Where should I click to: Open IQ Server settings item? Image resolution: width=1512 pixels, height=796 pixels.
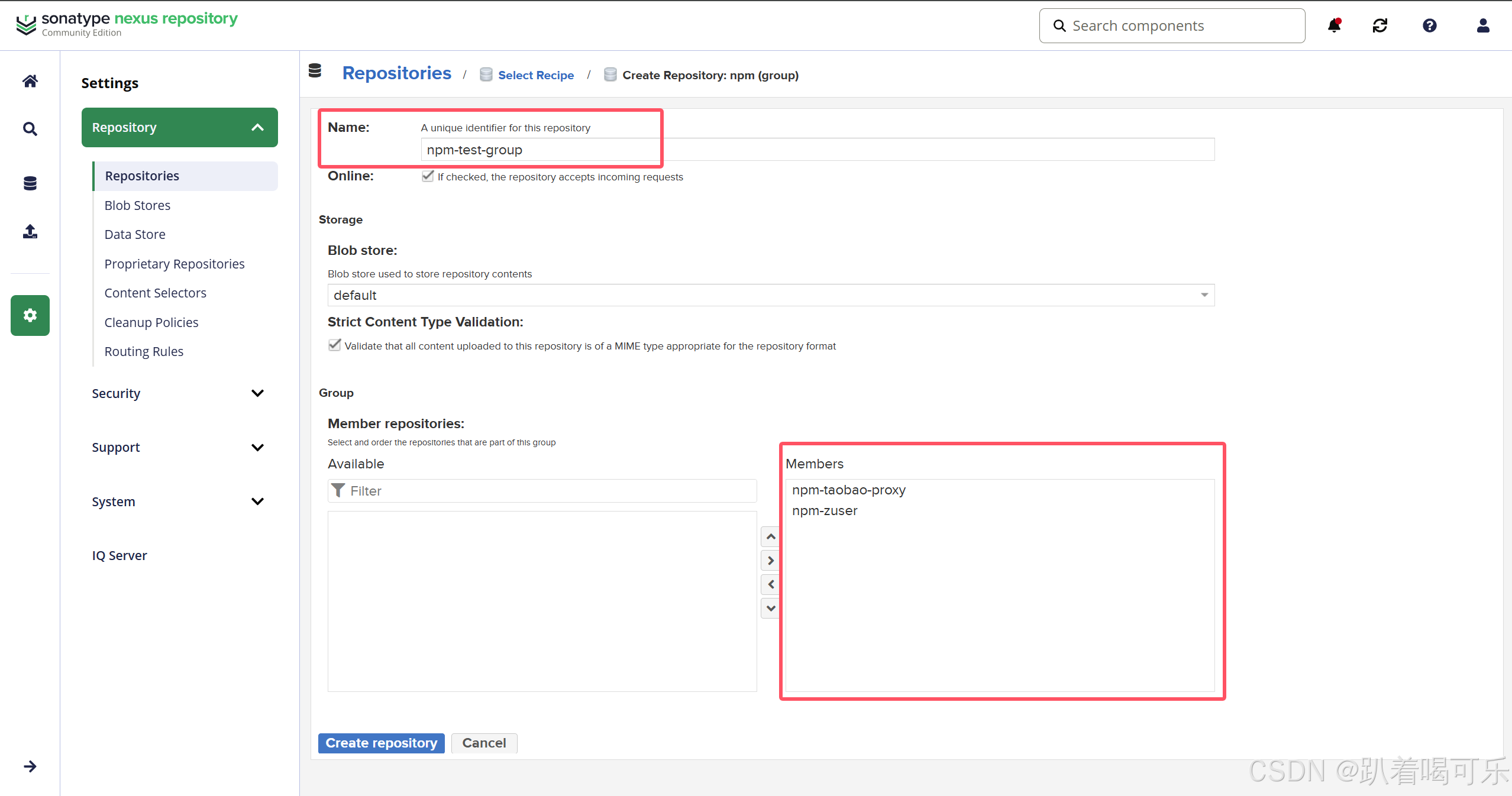coord(119,555)
